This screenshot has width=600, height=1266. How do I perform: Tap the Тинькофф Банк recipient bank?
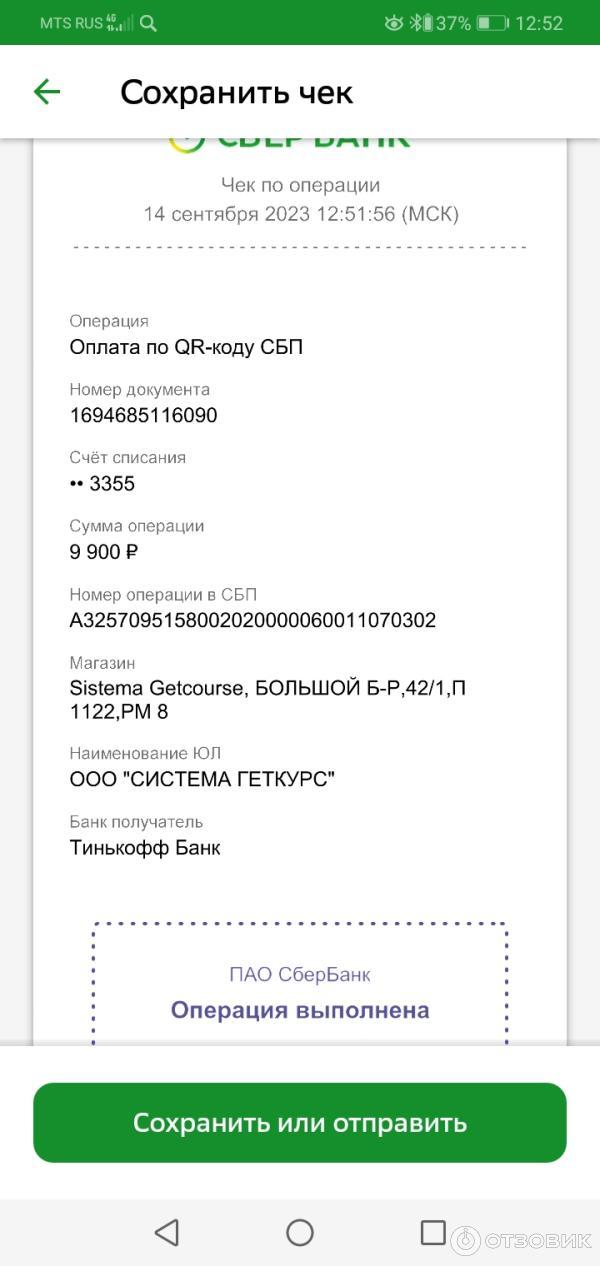145,848
